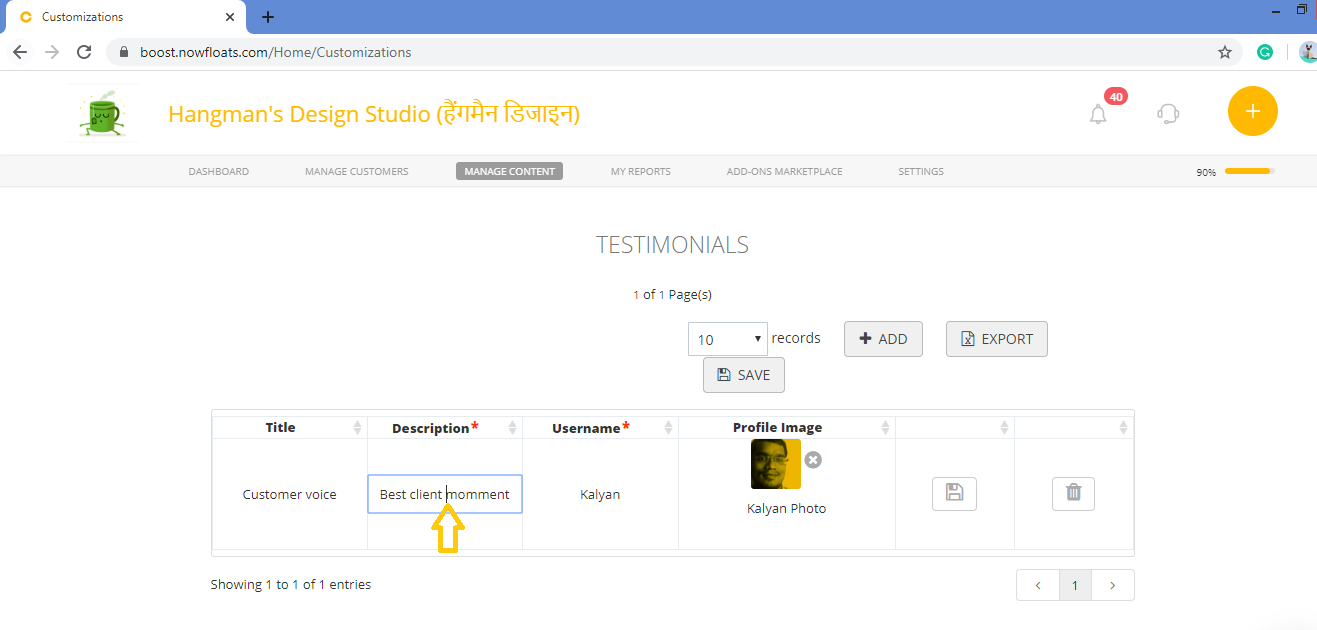Bookmark this page with star icon
The image size is (1317, 630).
click(x=1225, y=52)
